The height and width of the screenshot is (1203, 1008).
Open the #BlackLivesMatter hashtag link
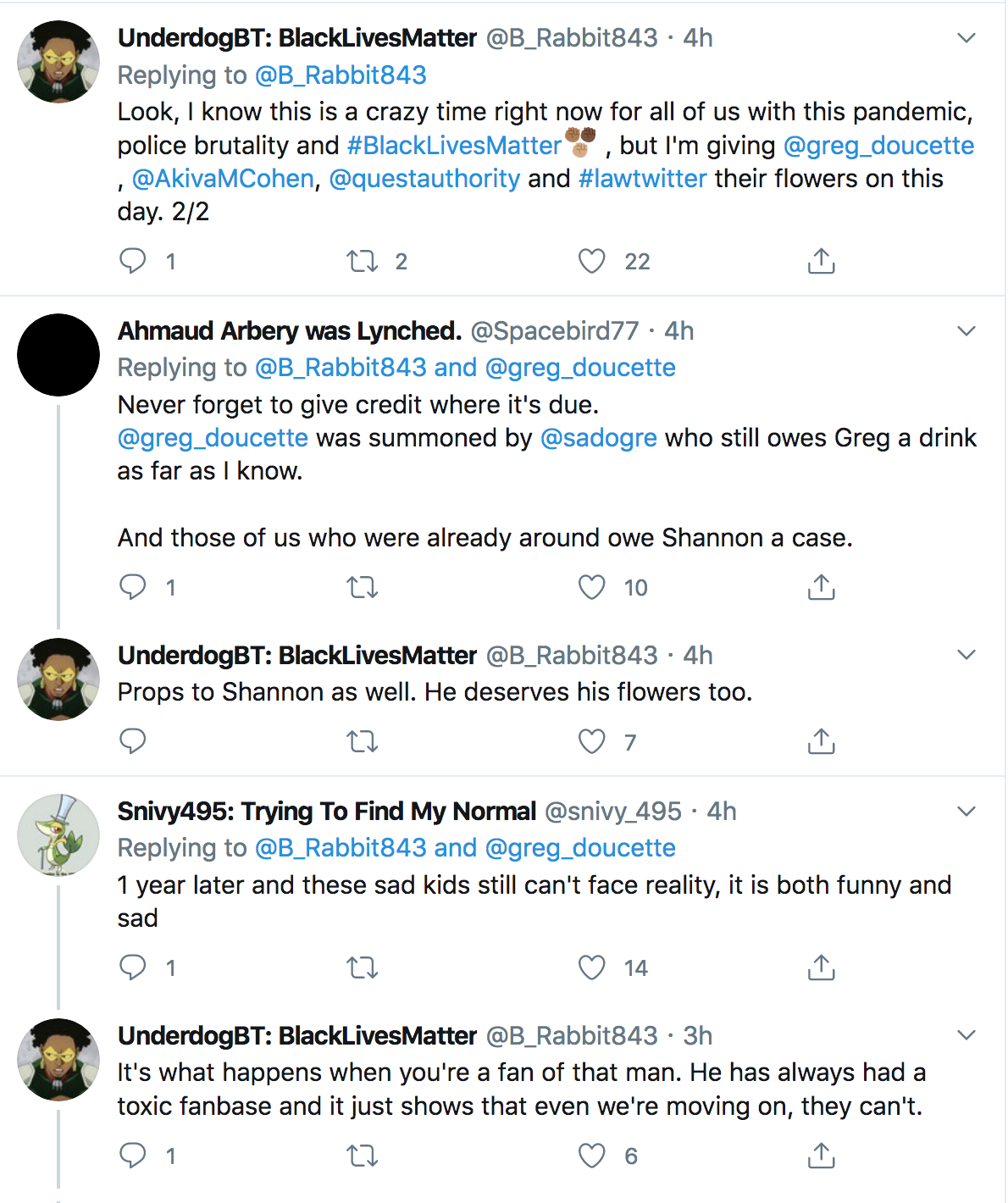click(454, 145)
